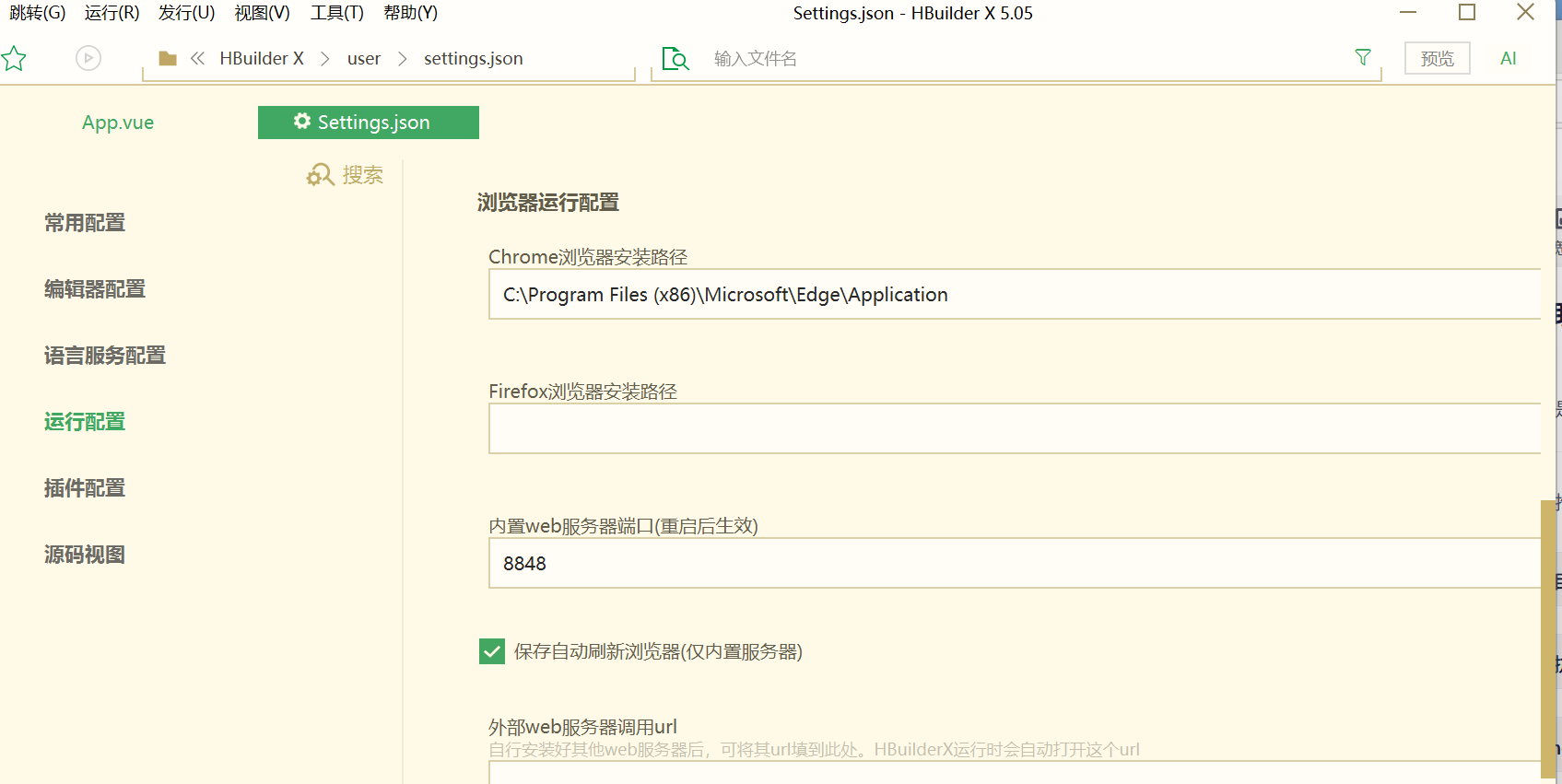Image resolution: width=1562 pixels, height=784 pixels.
Task: Click Firefox browser install path field
Action: pos(1015,428)
